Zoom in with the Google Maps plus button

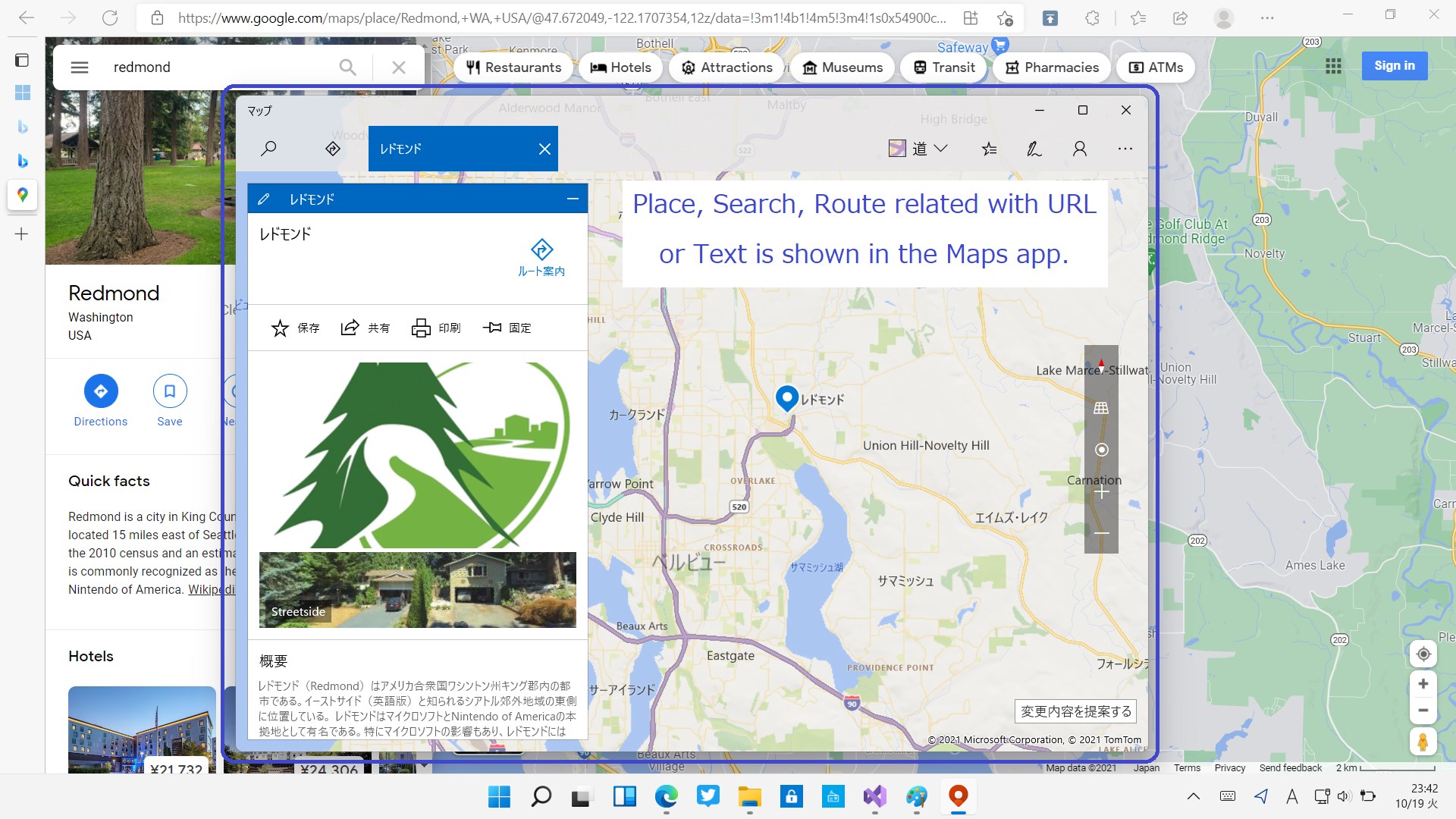(x=1423, y=684)
